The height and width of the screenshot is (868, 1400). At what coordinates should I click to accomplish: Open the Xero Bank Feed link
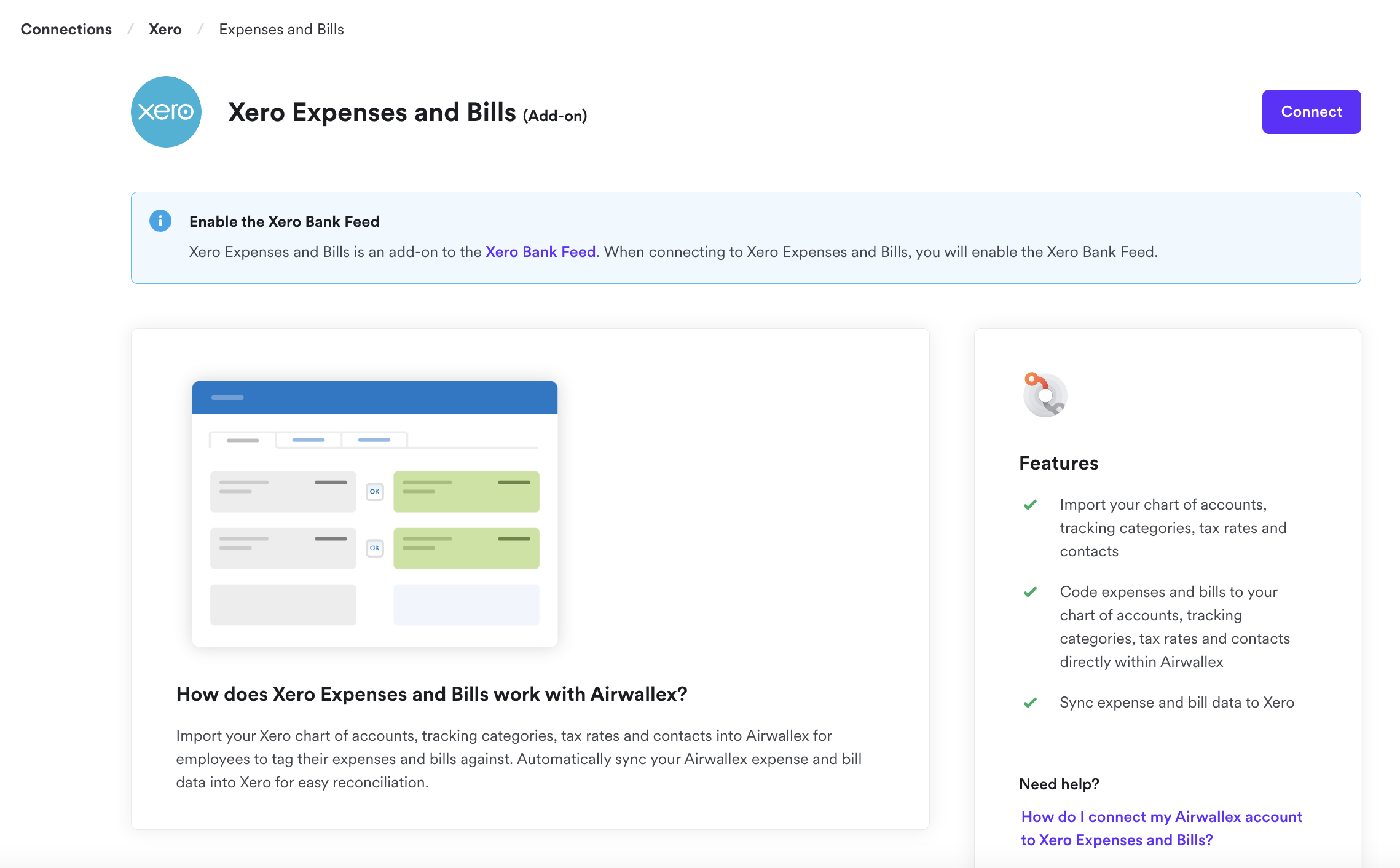click(x=540, y=252)
